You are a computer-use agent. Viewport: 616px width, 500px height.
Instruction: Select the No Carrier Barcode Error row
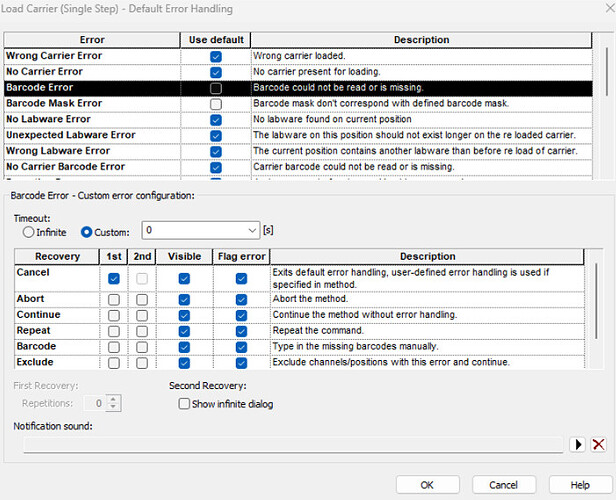[298, 167]
